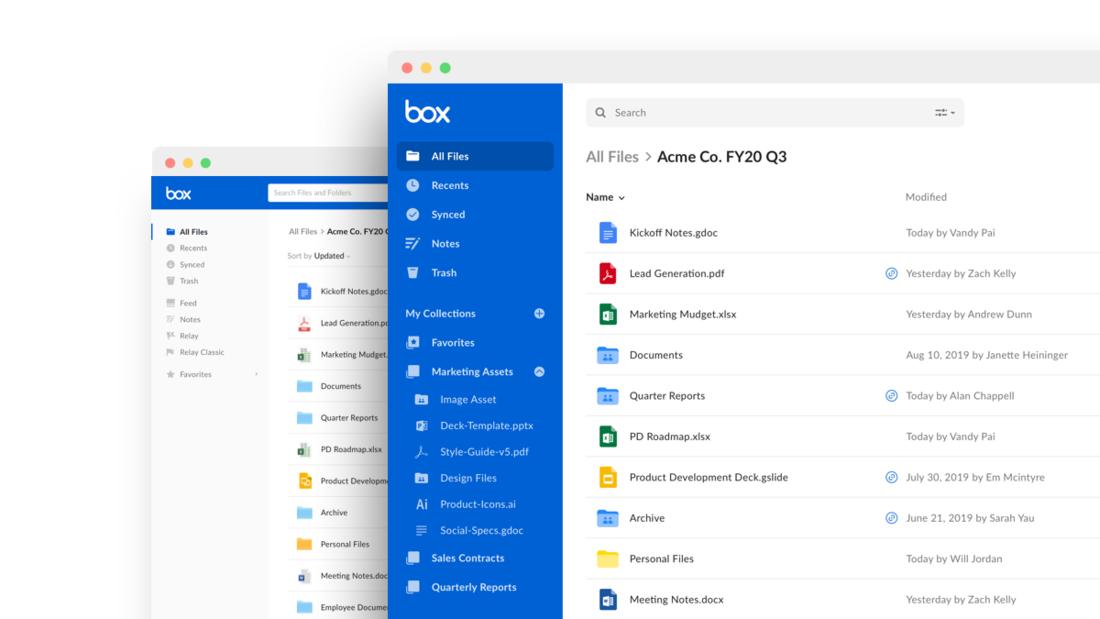Open the Quarterly Reports collection
1100x619 pixels.
pyautogui.click(x=475, y=587)
